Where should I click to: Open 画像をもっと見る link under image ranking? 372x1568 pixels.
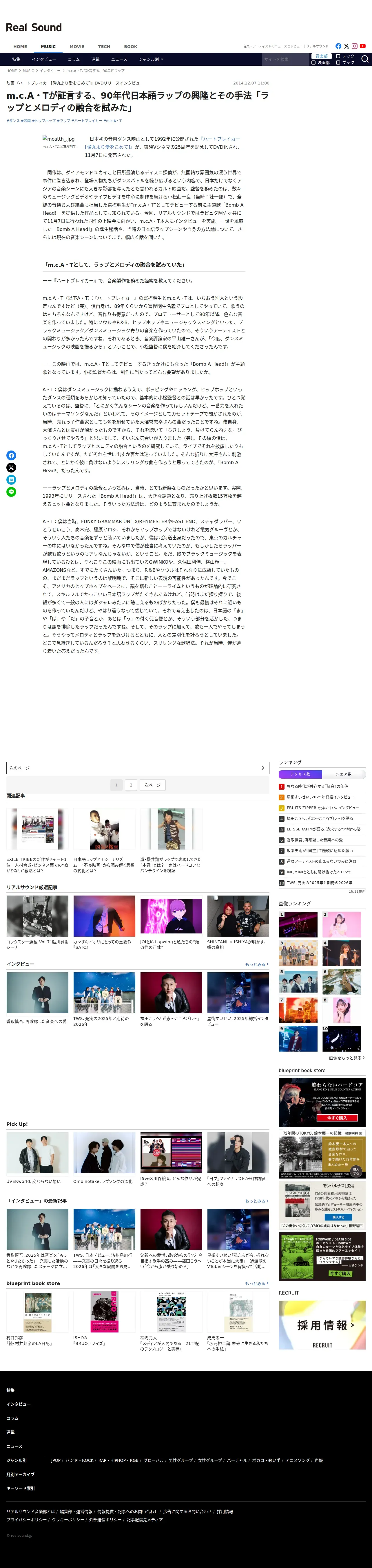[x=347, y=1058]
